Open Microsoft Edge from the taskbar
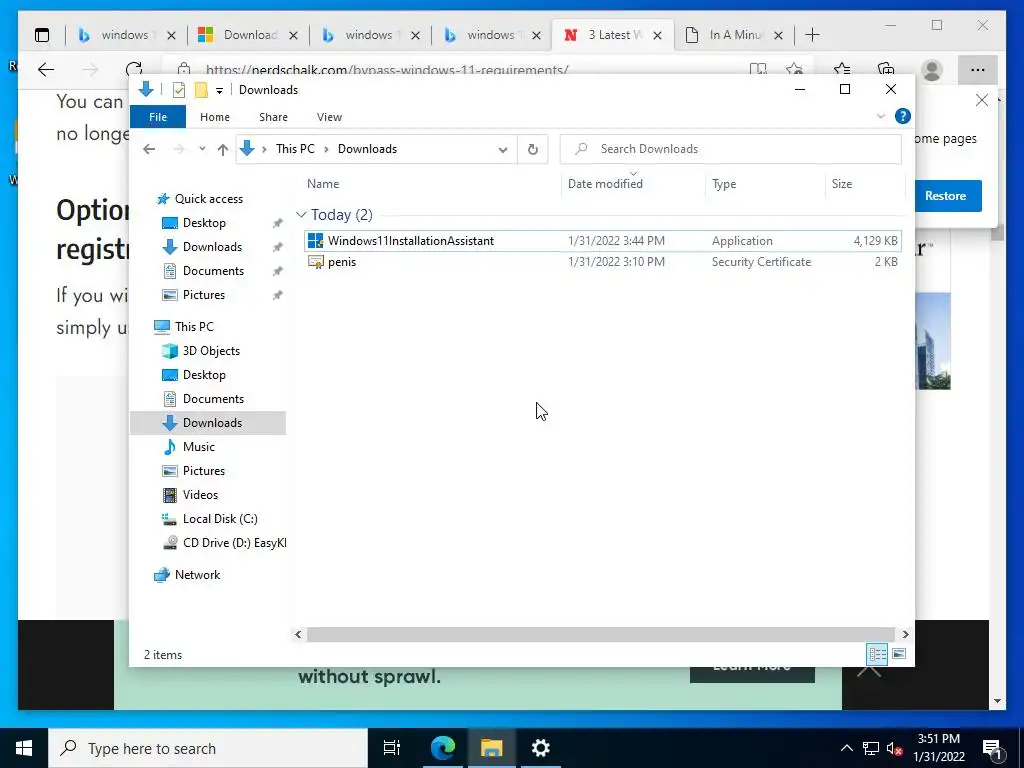 (442, 748)
